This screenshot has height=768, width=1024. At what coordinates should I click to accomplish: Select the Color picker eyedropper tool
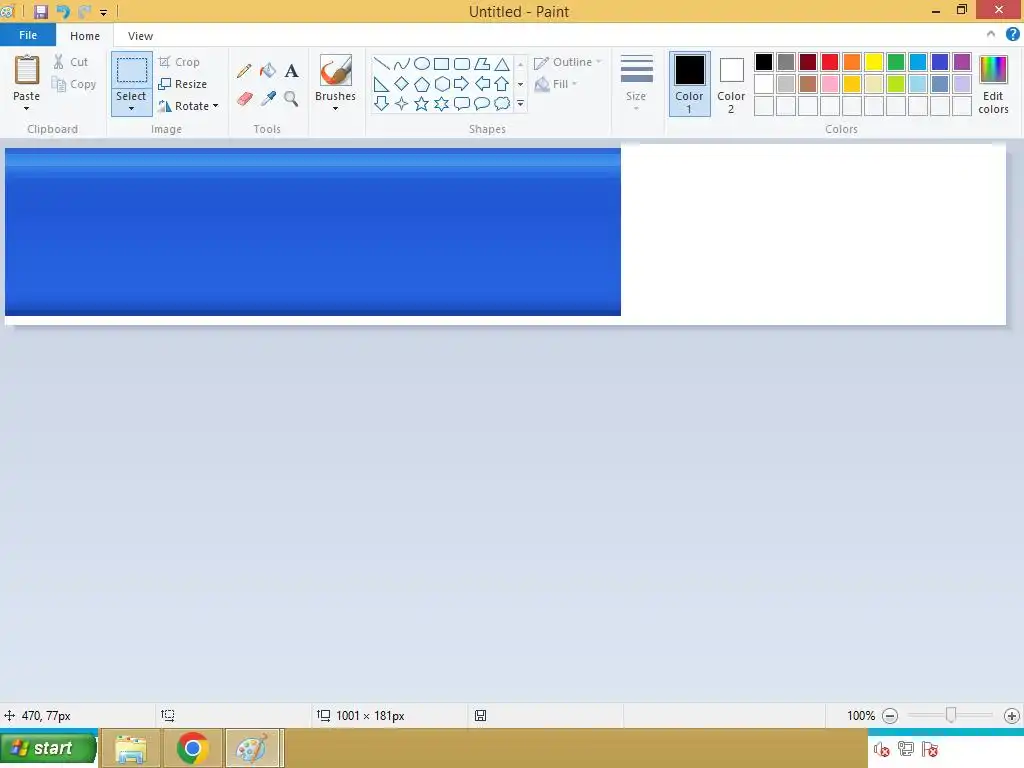coord(268,99)
